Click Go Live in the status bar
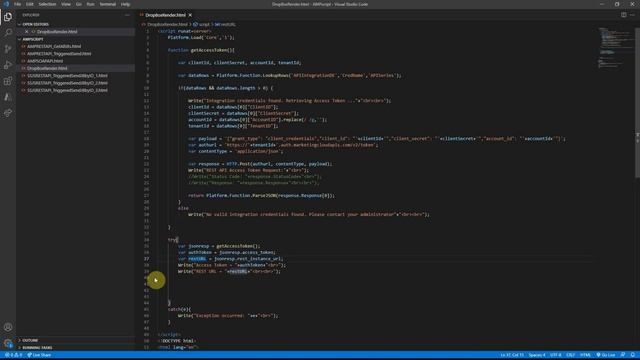The width and height of the screenshot is (640, 360). coord(606,355)
